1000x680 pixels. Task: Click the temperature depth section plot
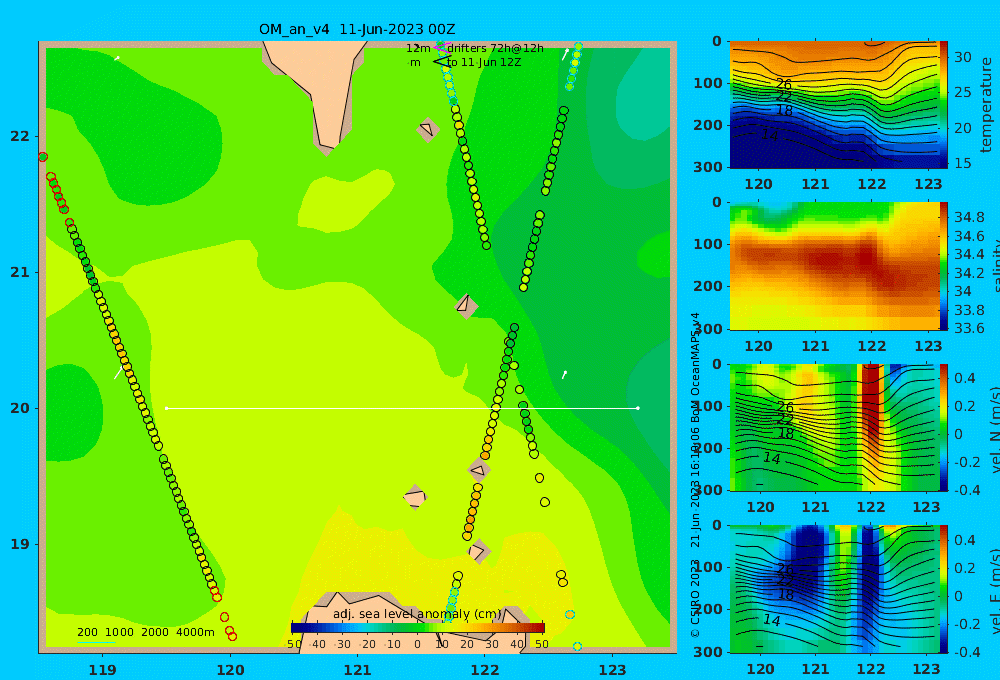pyautogui.click(x=834, y=105)
